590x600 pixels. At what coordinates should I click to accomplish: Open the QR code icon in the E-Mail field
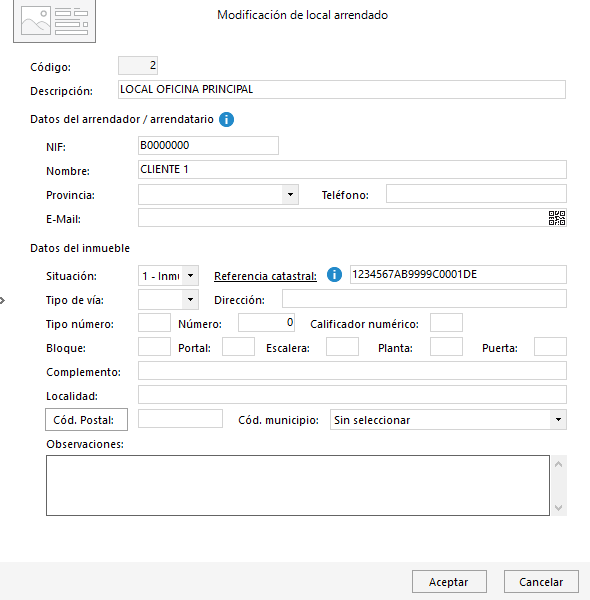pos(557,218)
